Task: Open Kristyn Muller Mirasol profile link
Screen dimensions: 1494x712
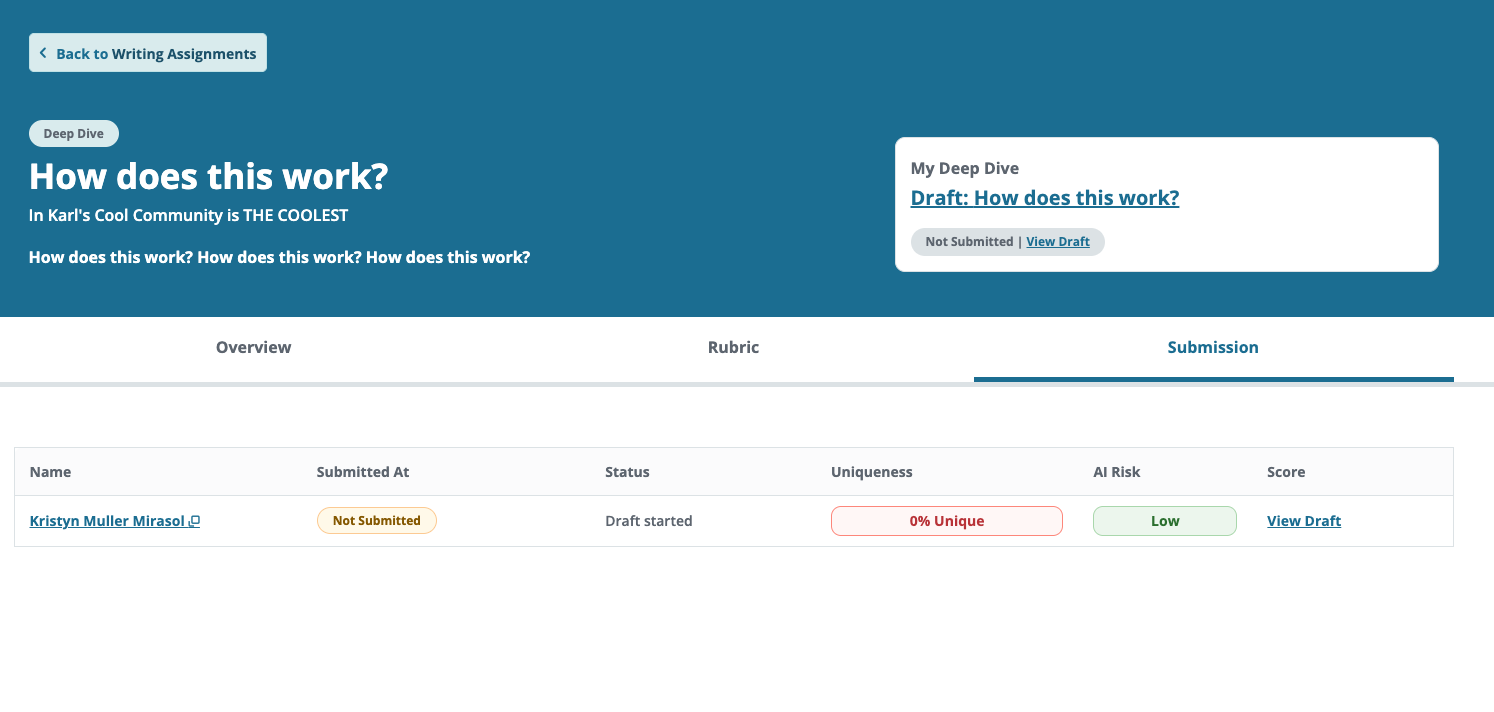Action: [x=107, y=521]
